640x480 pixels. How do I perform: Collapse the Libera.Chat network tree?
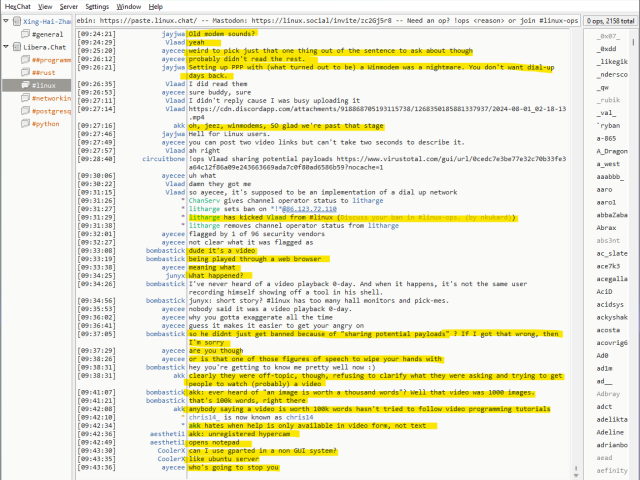(x=5, y=47)
